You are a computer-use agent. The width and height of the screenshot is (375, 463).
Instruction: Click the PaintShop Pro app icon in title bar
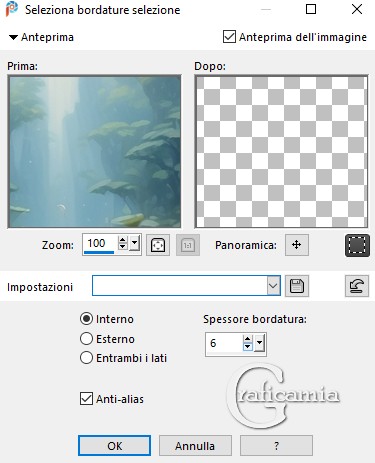[x=12, y=9]
